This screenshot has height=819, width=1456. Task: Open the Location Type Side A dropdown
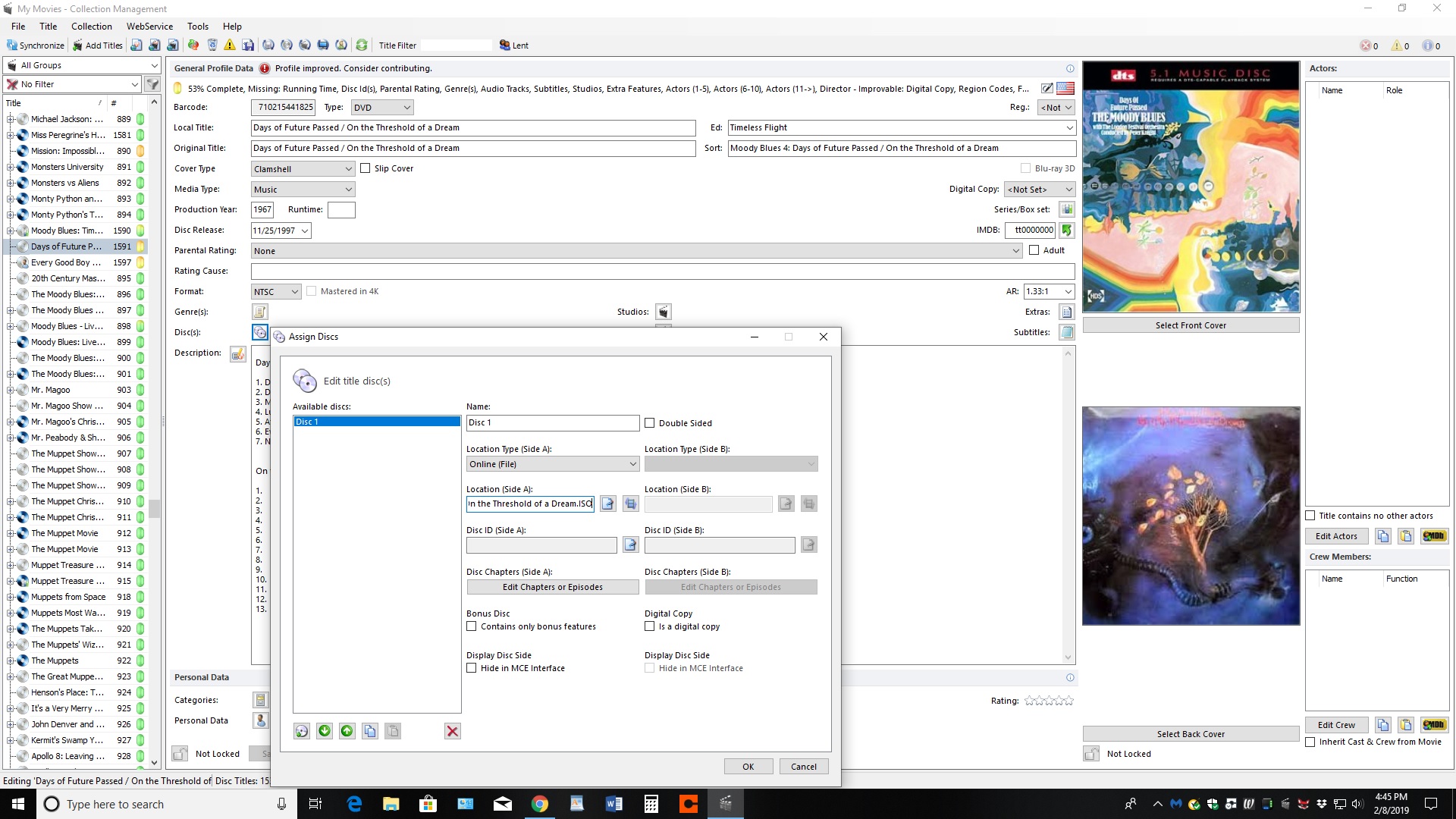click(x=553, y=464)
